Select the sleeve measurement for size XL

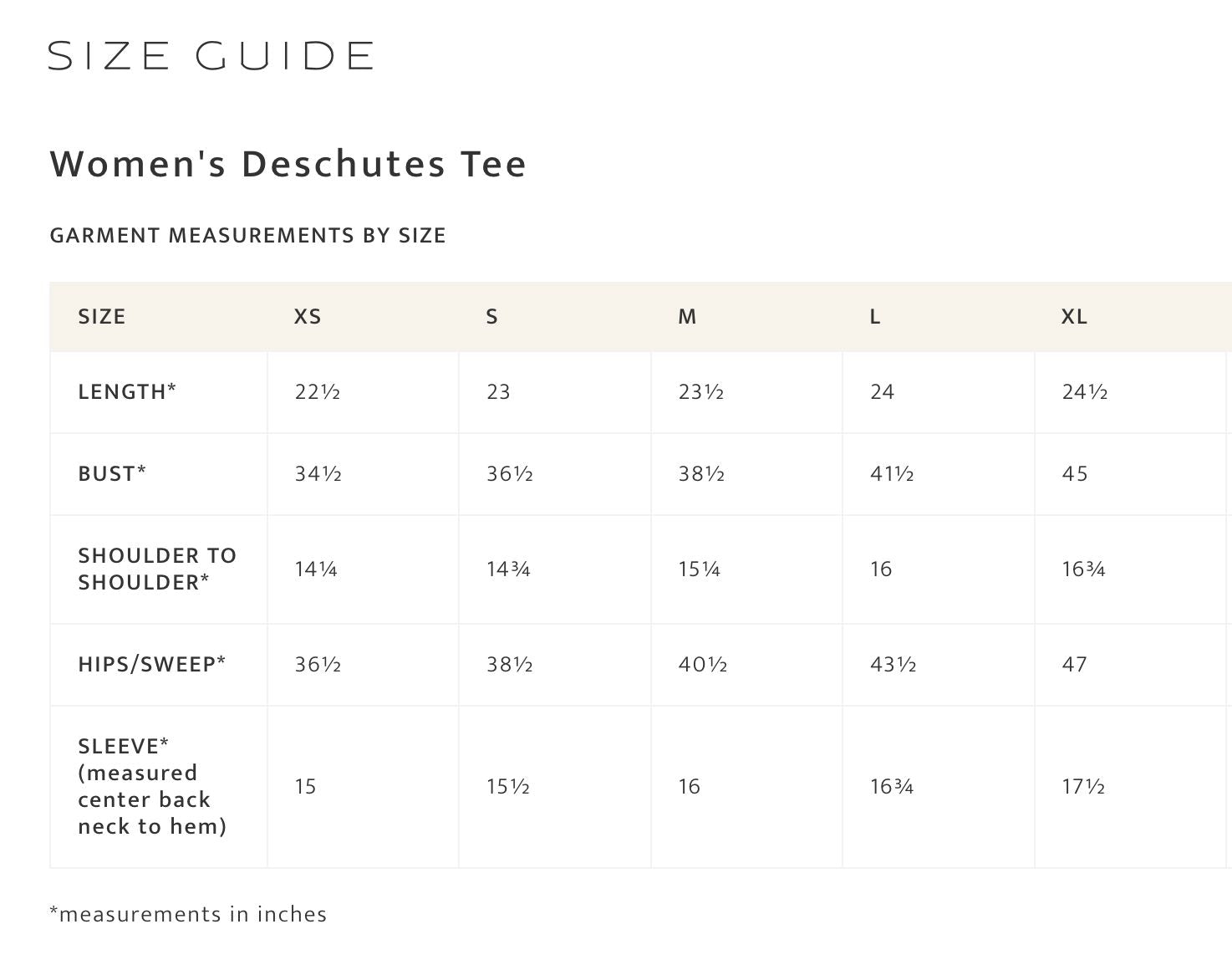1083,787
